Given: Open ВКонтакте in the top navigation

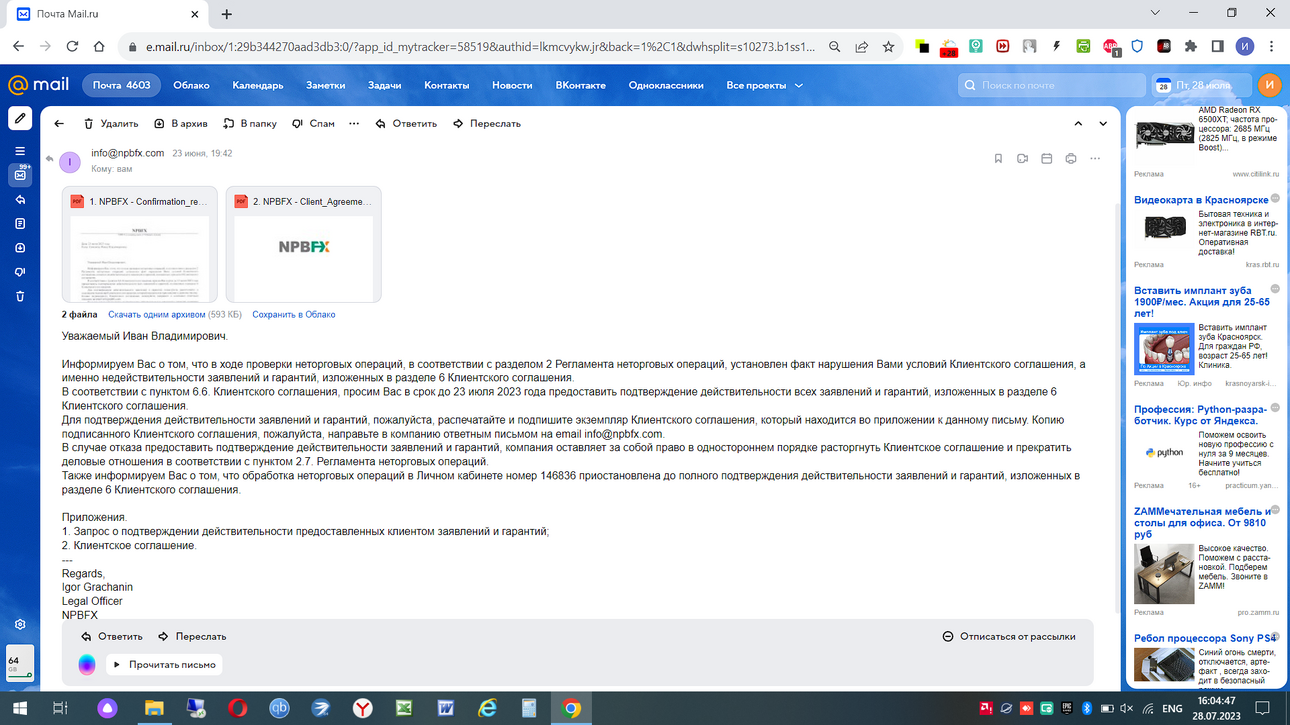Looking at the screenshot, I should point(580,86).
